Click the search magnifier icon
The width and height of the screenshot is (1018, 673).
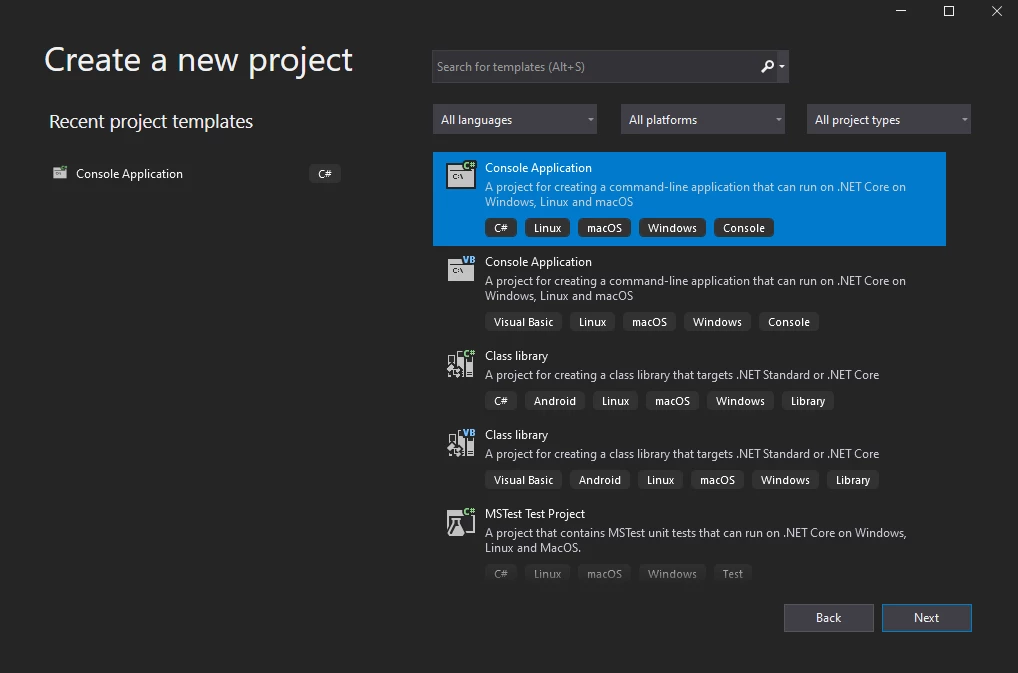point(767,67)
